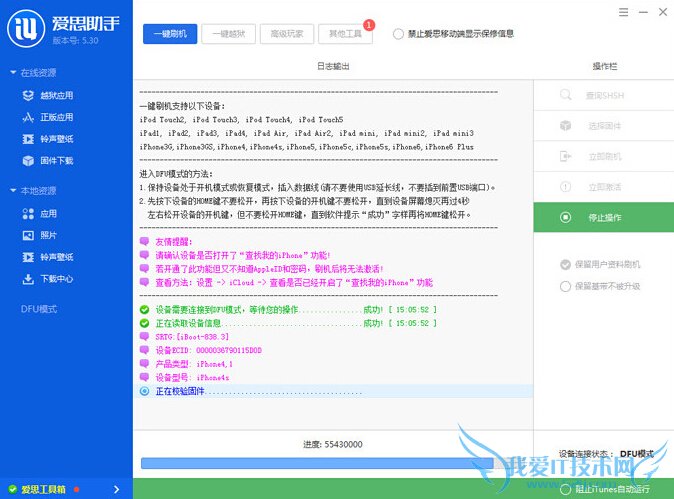Switch to 一键越狱 tab
This screenshot has width=674, height=499.
click(x=229, y=34)
